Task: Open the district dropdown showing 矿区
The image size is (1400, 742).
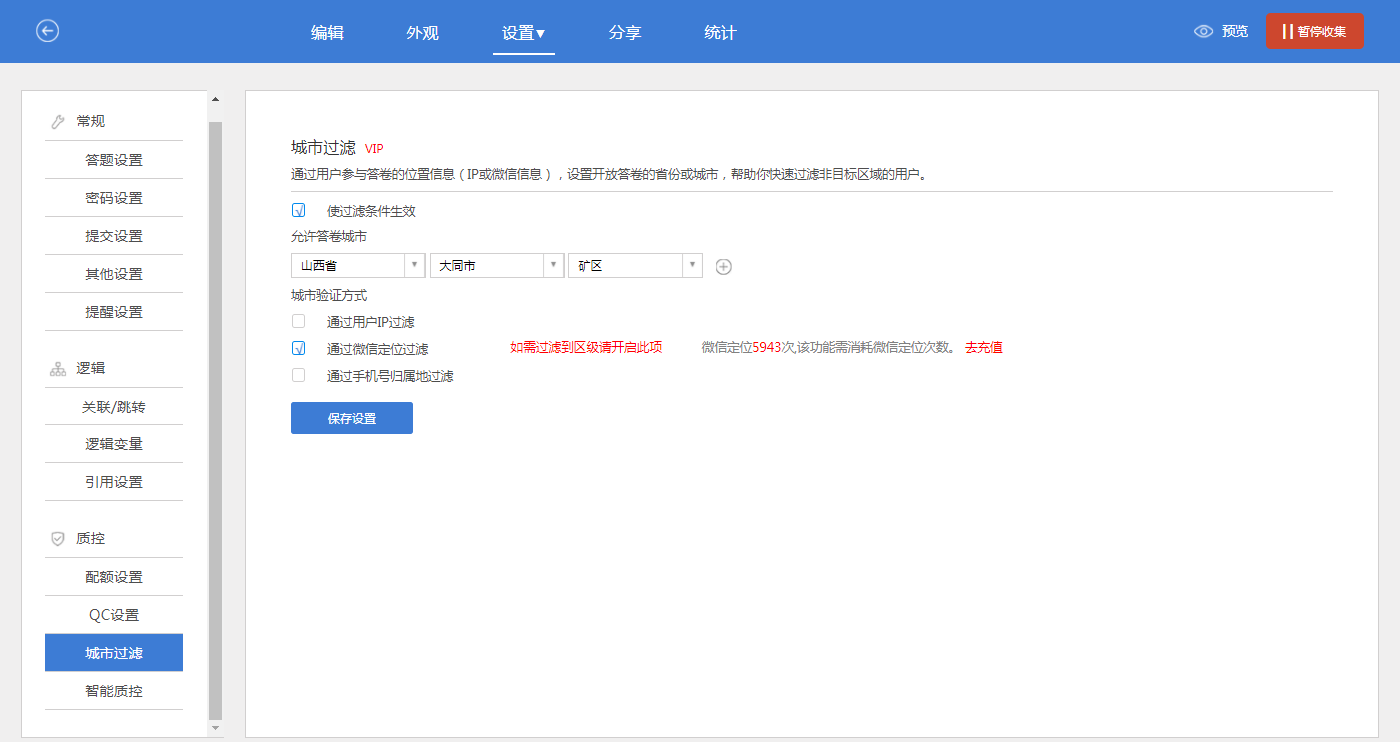Action: 635,265
